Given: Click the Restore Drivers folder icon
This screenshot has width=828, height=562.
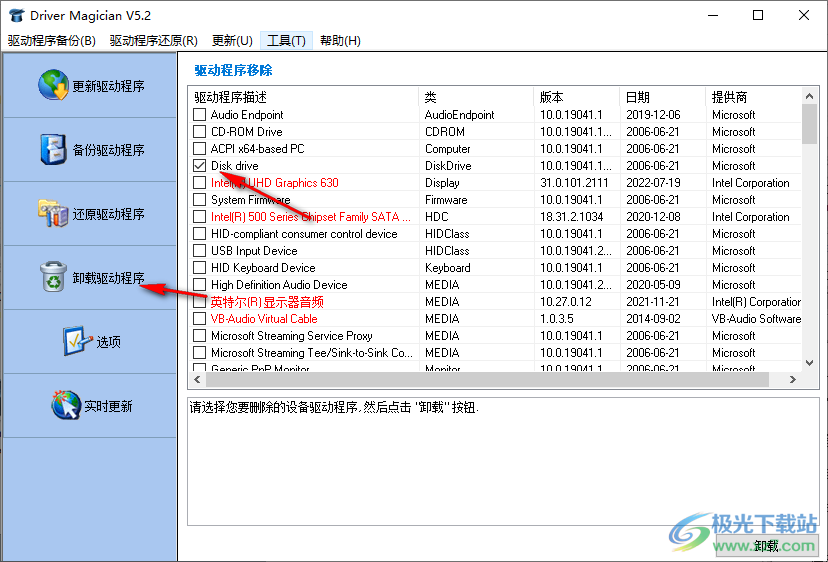Looking at the screenshot, I should [x=53, y=213].
